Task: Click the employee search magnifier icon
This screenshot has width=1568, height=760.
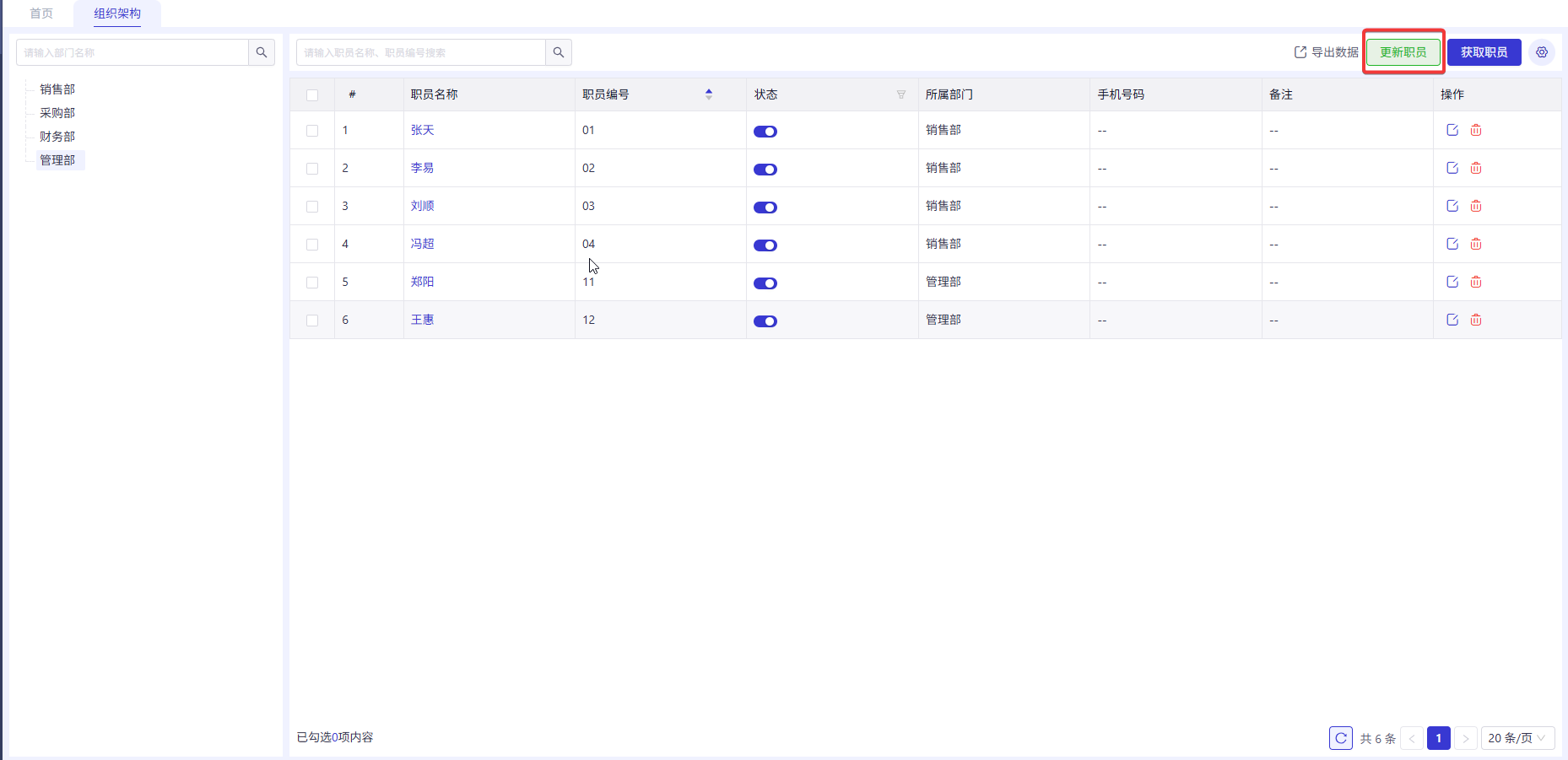Action: 559,52
